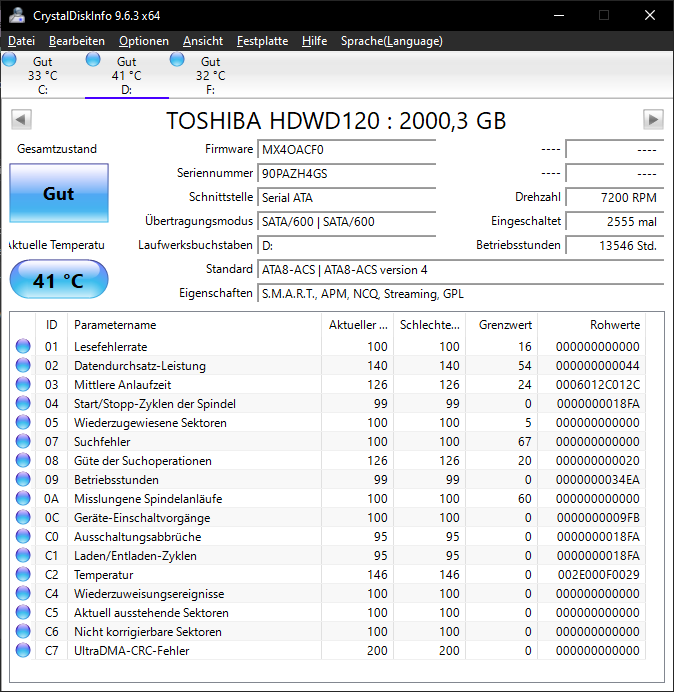This screenshot has width=674, height=692.
Task: Click status icon for Güte der Suchoperationen
Action: 23,460
